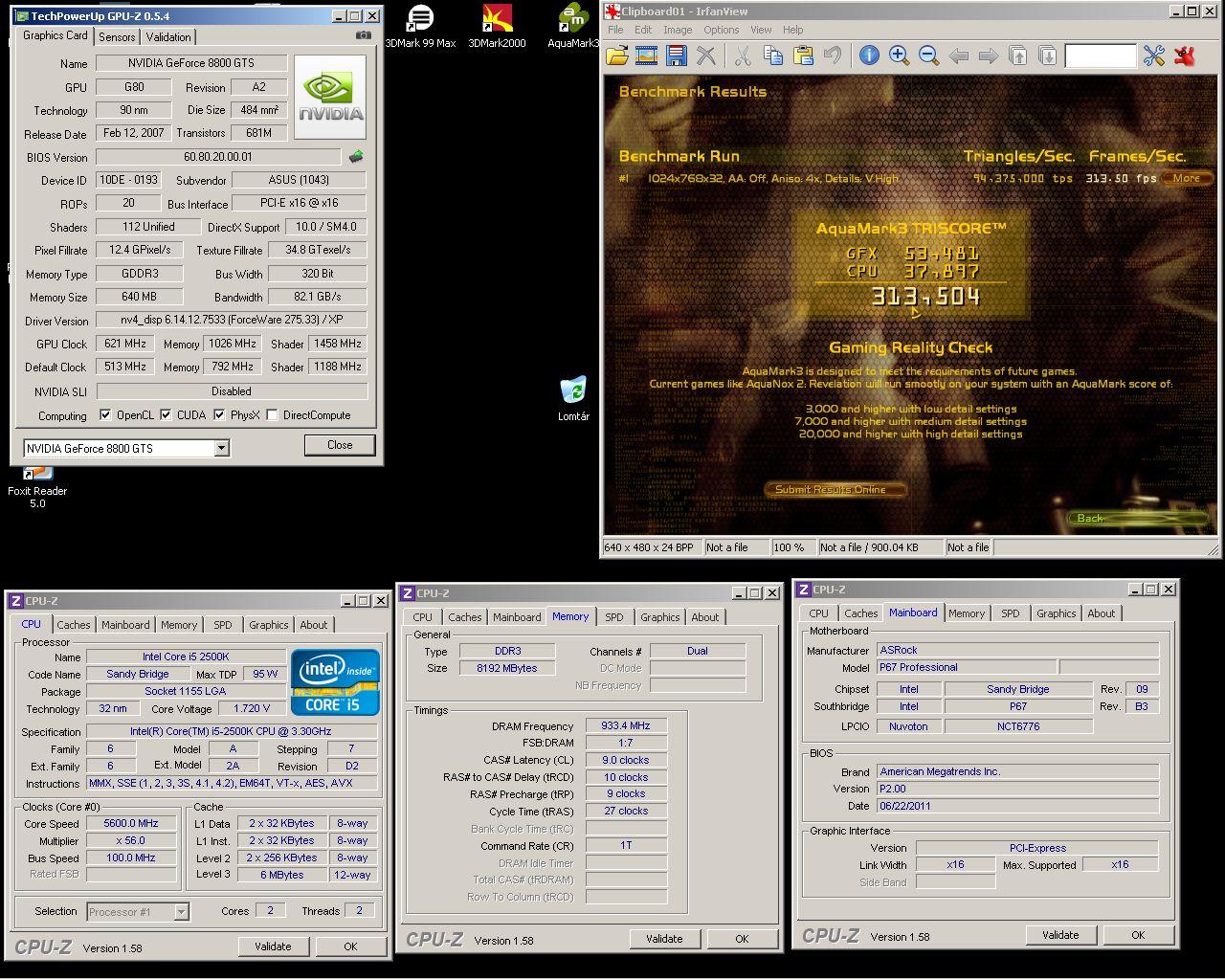Motherboard model P67 Professional field
The width and height of the screenshot is (1225, 980).
point(967,667)
